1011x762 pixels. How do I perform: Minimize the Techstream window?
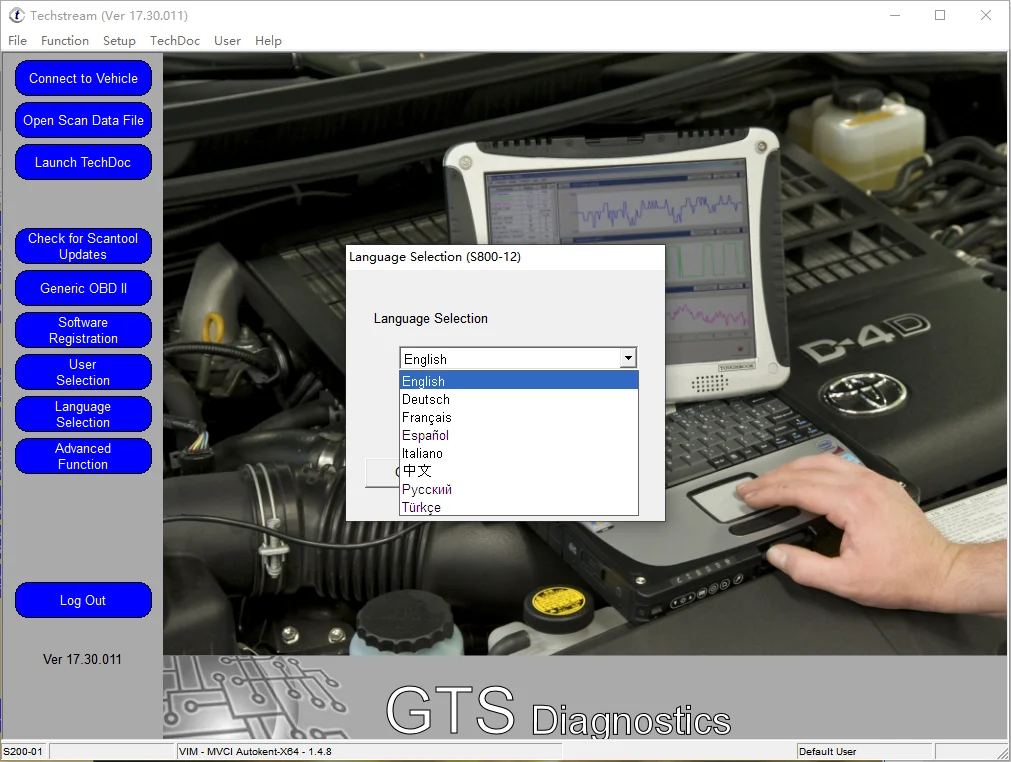click(895, 15)
